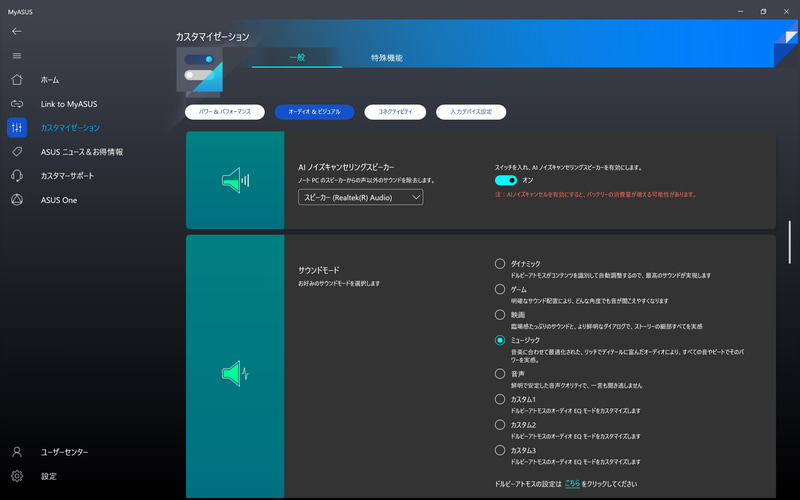Toggle AI noise-canceling speaker switch

tap(506, 180)
